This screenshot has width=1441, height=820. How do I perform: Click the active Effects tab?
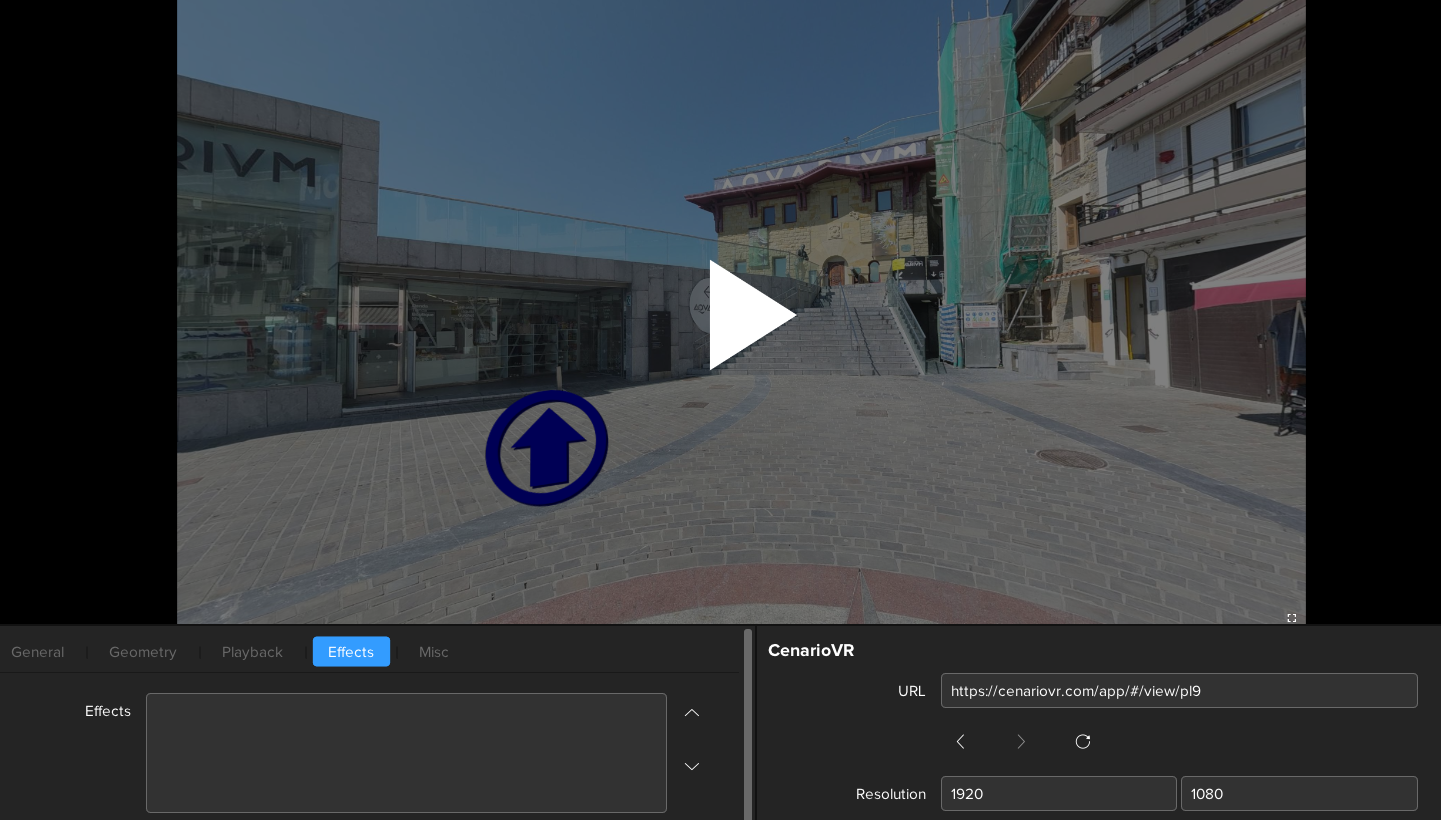[351, 652]
